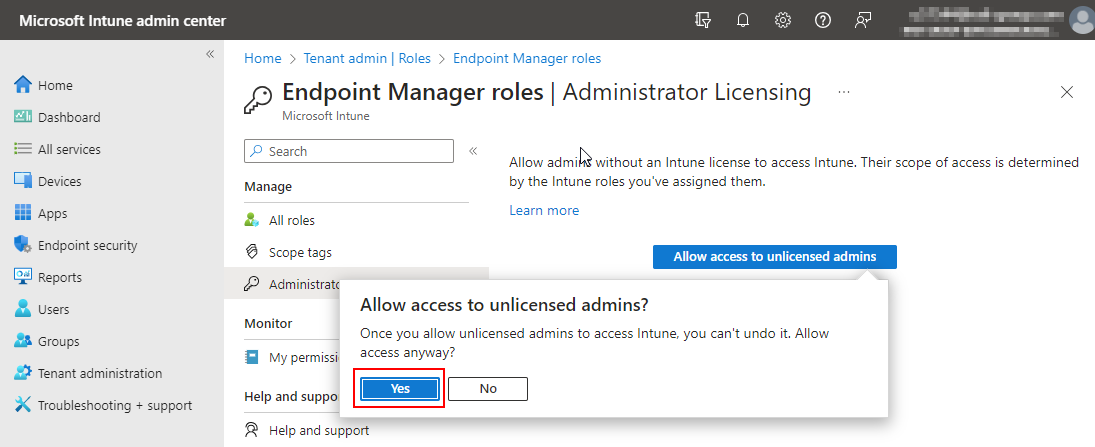Go to Tenant admin | Roles breadcrumb
The image size is (1095, 447).
[x=367, y=59]
